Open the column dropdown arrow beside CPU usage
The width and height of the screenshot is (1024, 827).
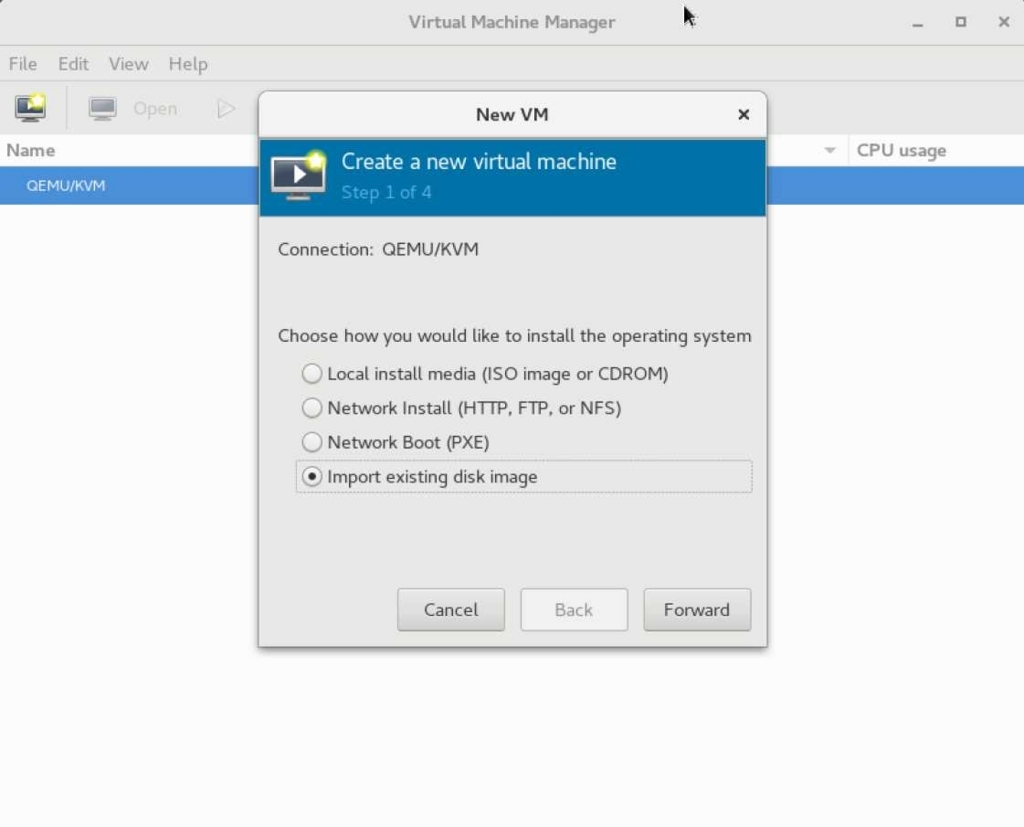830,150
